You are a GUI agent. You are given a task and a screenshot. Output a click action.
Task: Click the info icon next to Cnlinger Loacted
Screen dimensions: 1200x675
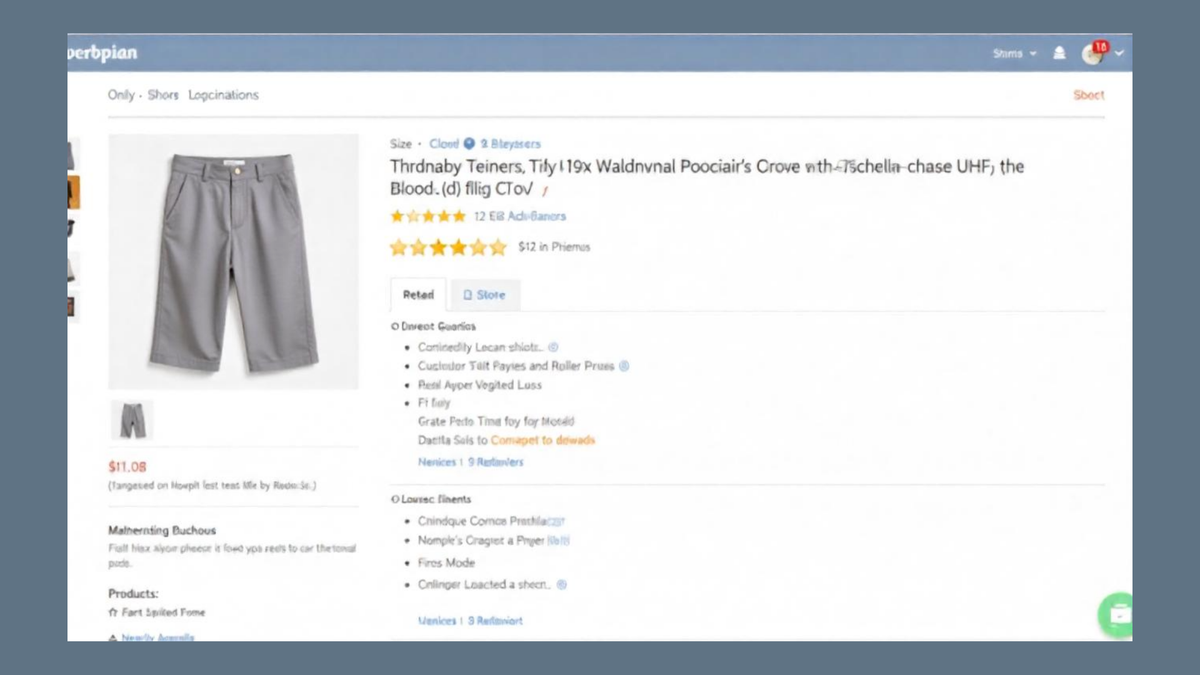(562, 585)
